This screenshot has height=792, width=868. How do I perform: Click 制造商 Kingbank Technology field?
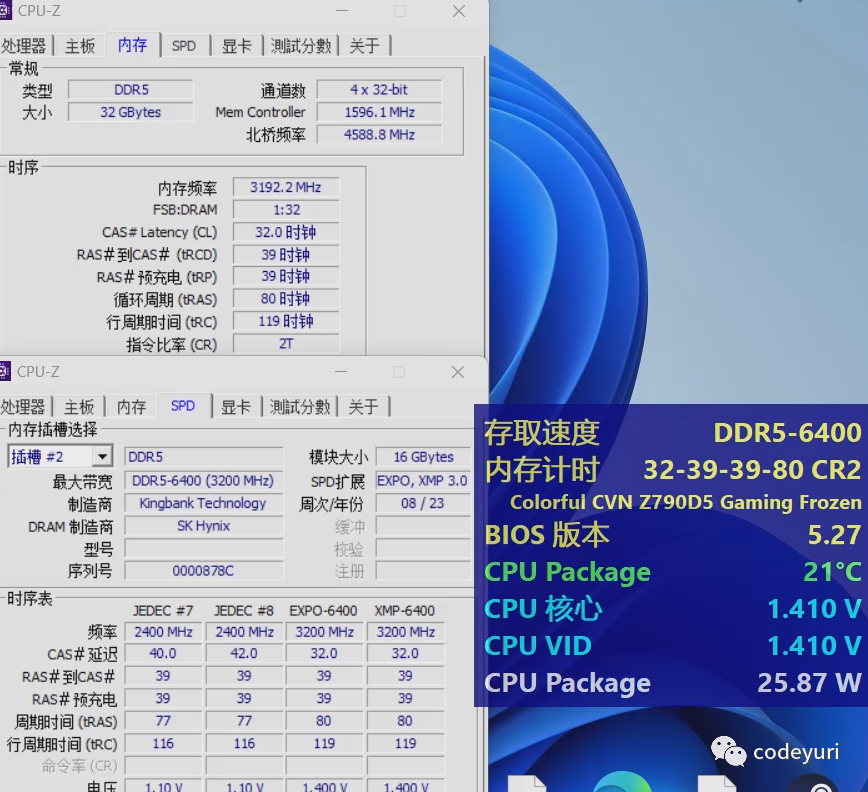tap(203, 503)
